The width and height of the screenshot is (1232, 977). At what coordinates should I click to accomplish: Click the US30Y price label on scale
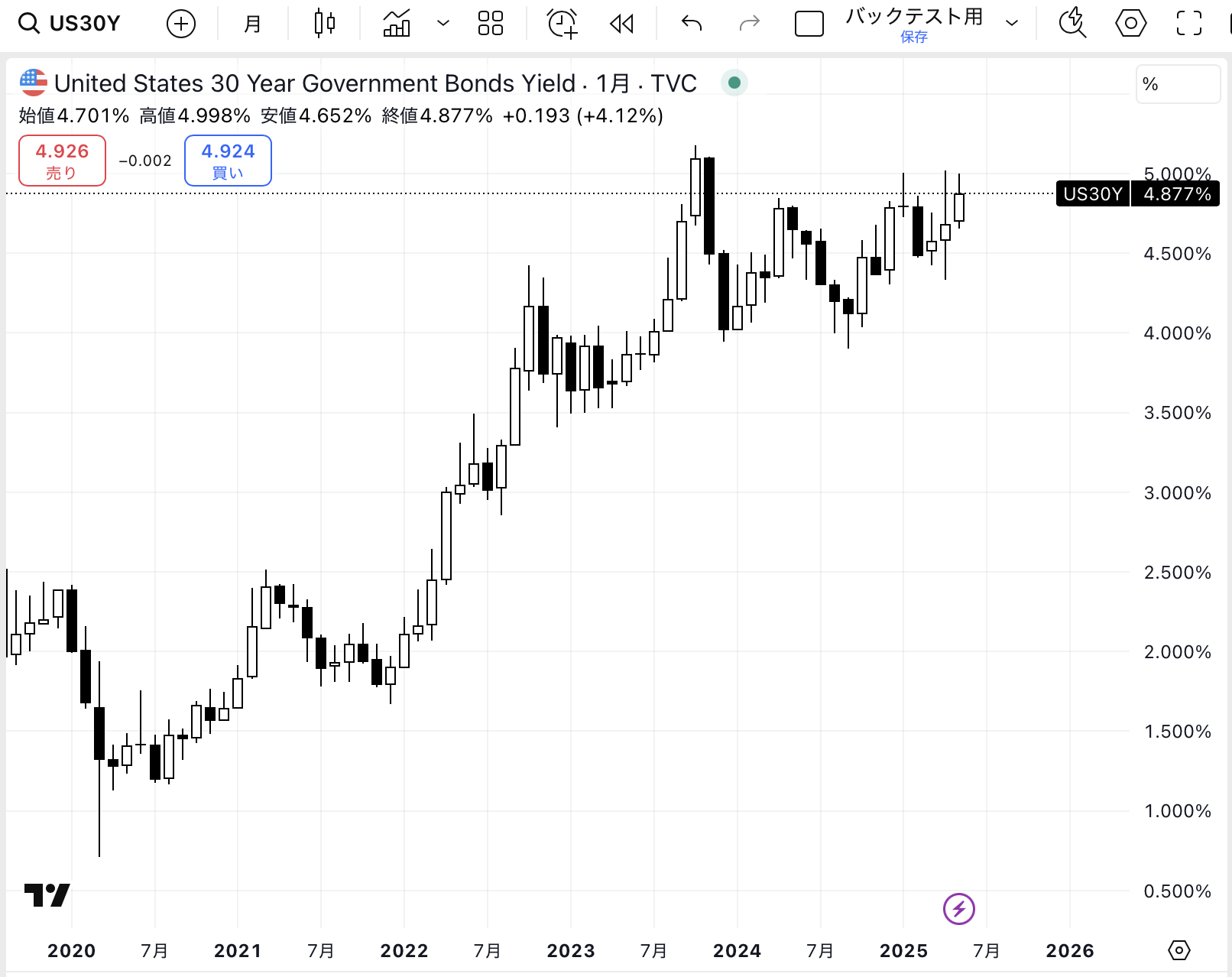1093,194
